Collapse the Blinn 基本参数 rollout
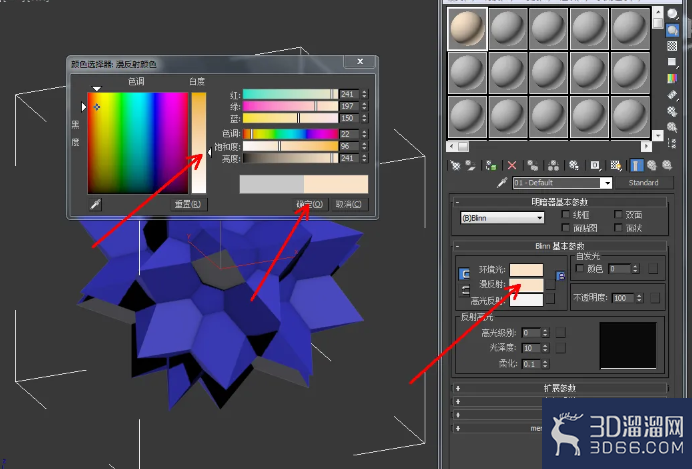 560,246
